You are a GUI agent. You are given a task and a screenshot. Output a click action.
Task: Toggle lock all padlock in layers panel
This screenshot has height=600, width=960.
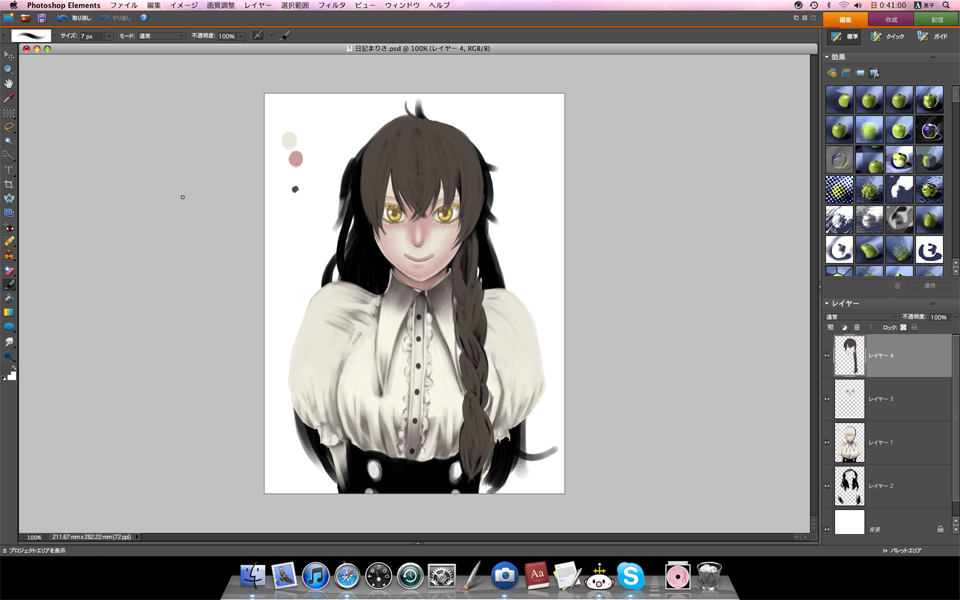[x=915, y=328]
